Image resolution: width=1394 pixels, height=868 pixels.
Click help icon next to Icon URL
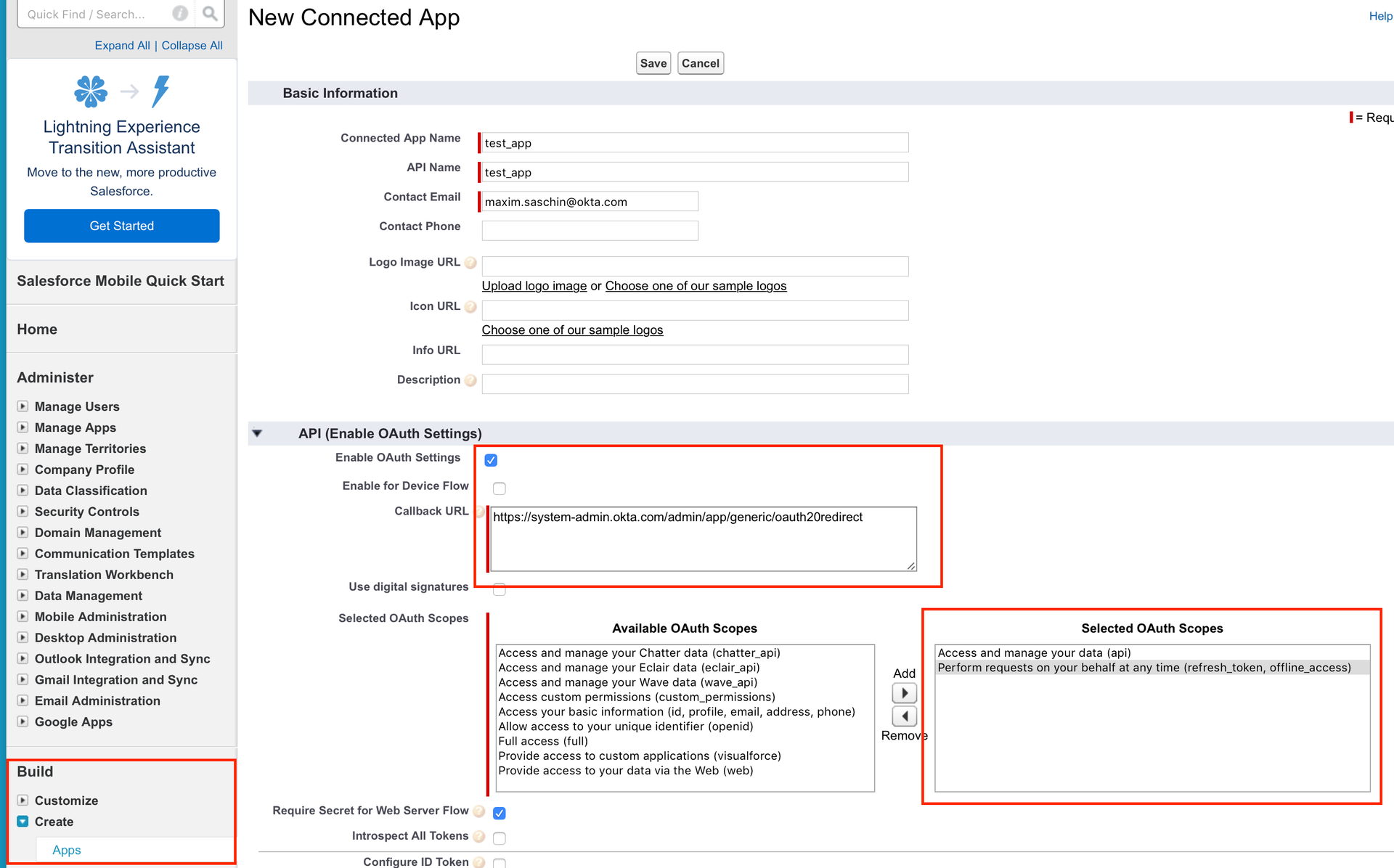click(x=470, y=307)
